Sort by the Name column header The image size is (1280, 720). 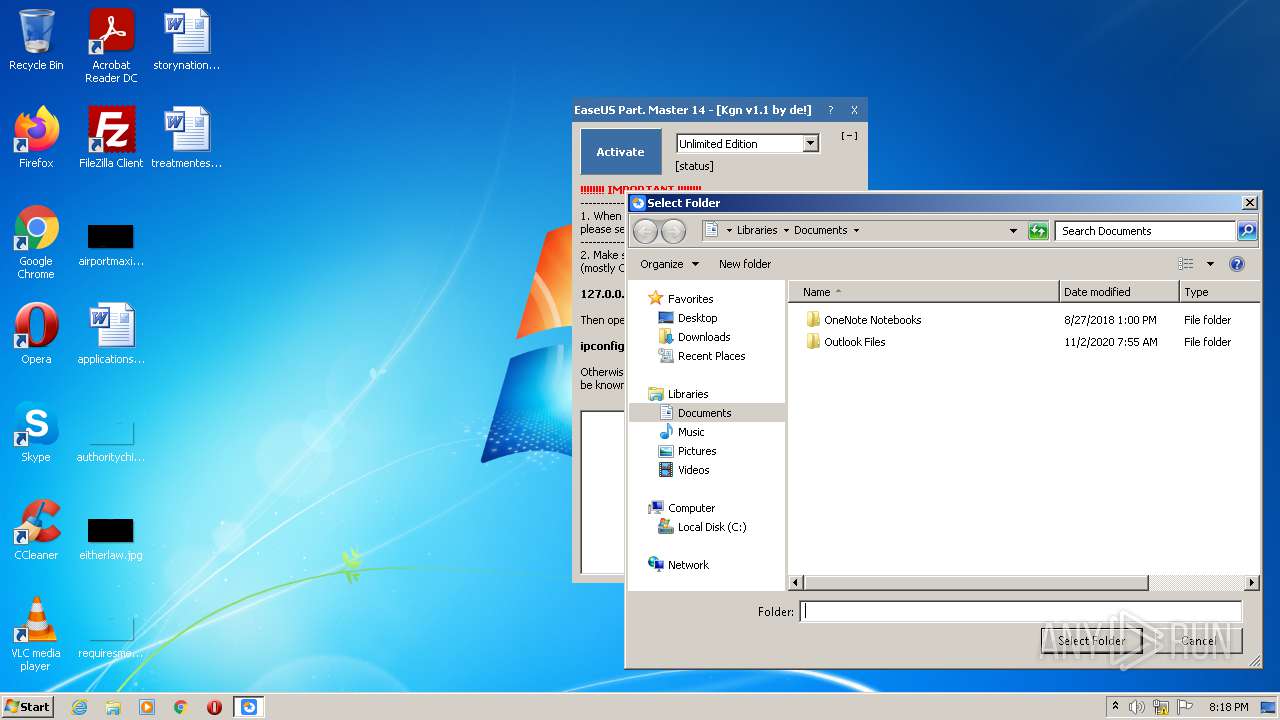coord(924,292)
